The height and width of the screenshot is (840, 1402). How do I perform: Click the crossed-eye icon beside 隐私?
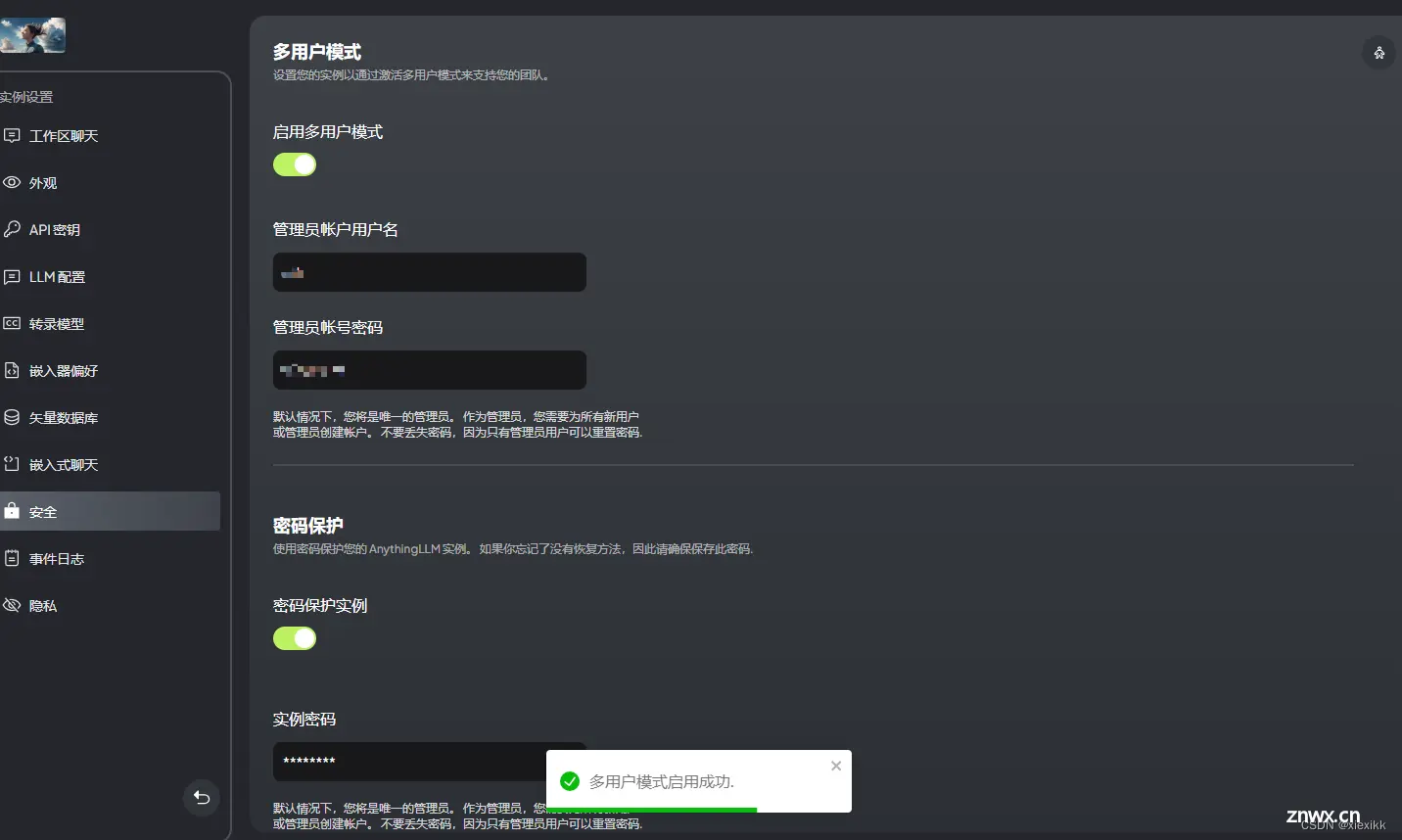click(x=12, y=605)
